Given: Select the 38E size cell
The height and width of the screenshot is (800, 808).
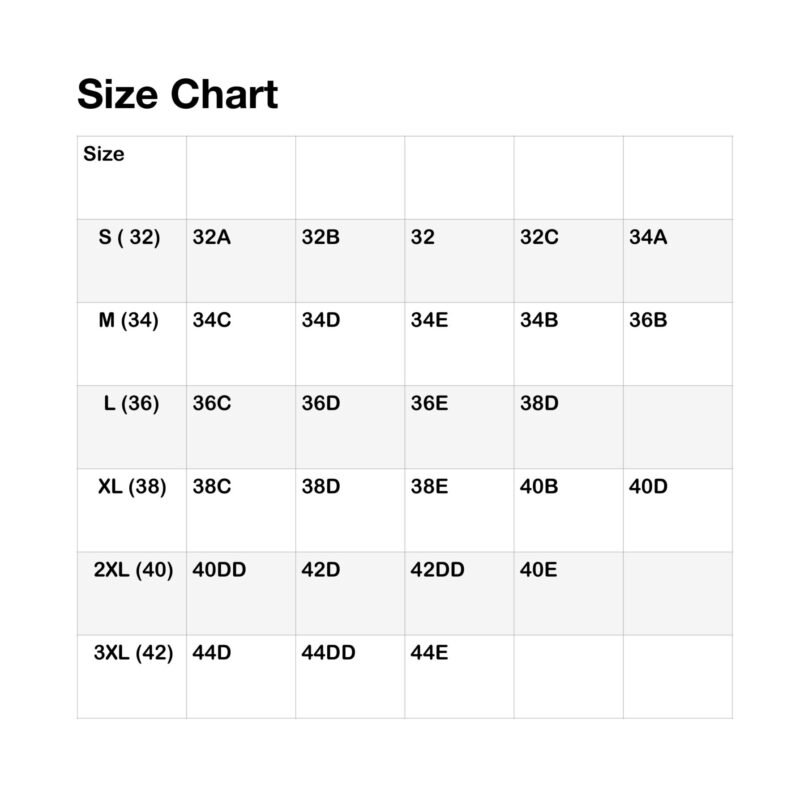Looking at the screenshot, I should 430,487.
